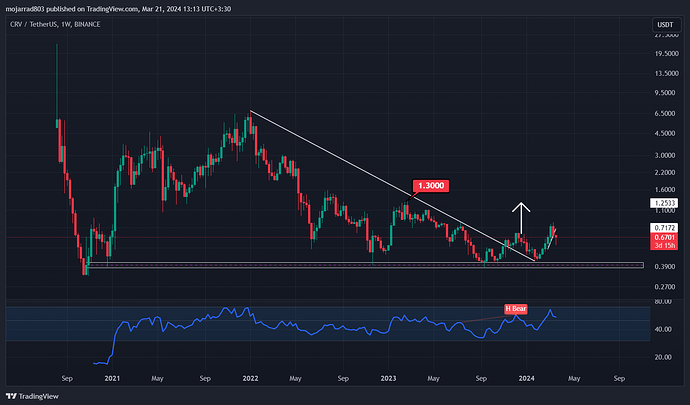Click the blue RSI indicator line
The image size is (690, 405).
(x=300, y=325)
